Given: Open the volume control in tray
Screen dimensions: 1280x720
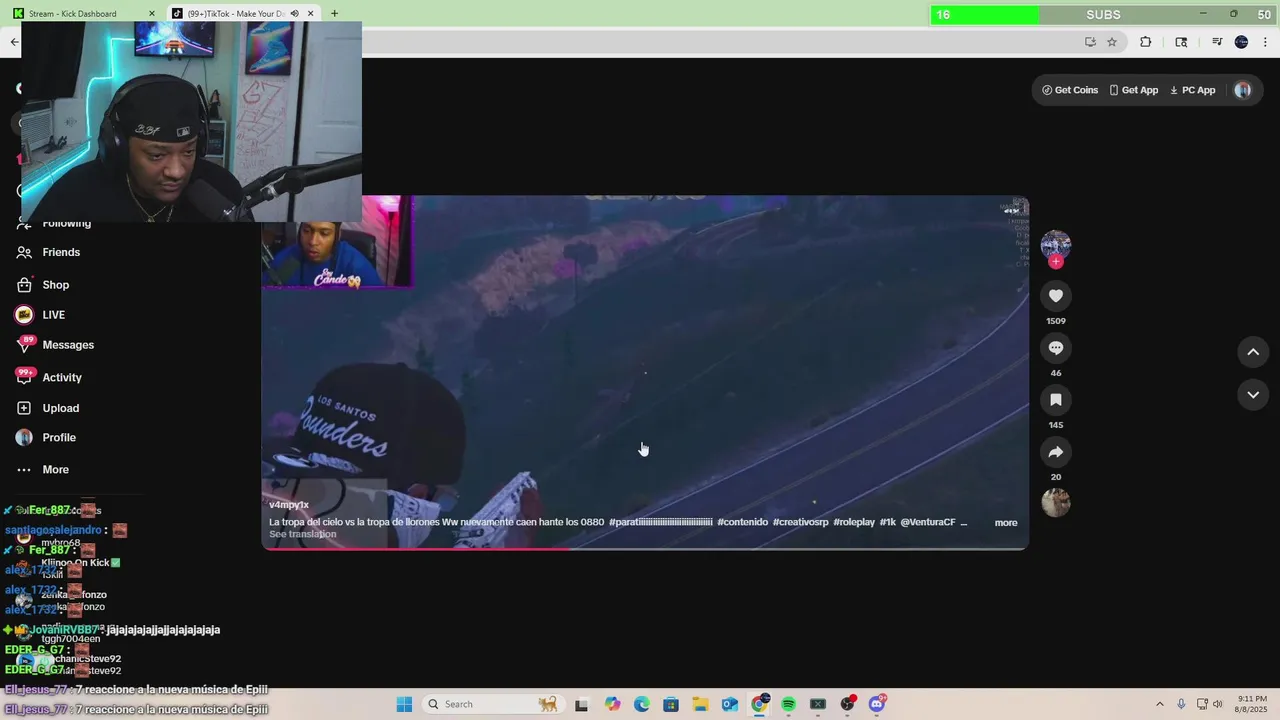Looking at the screenshot, I should click(1217, 704).
